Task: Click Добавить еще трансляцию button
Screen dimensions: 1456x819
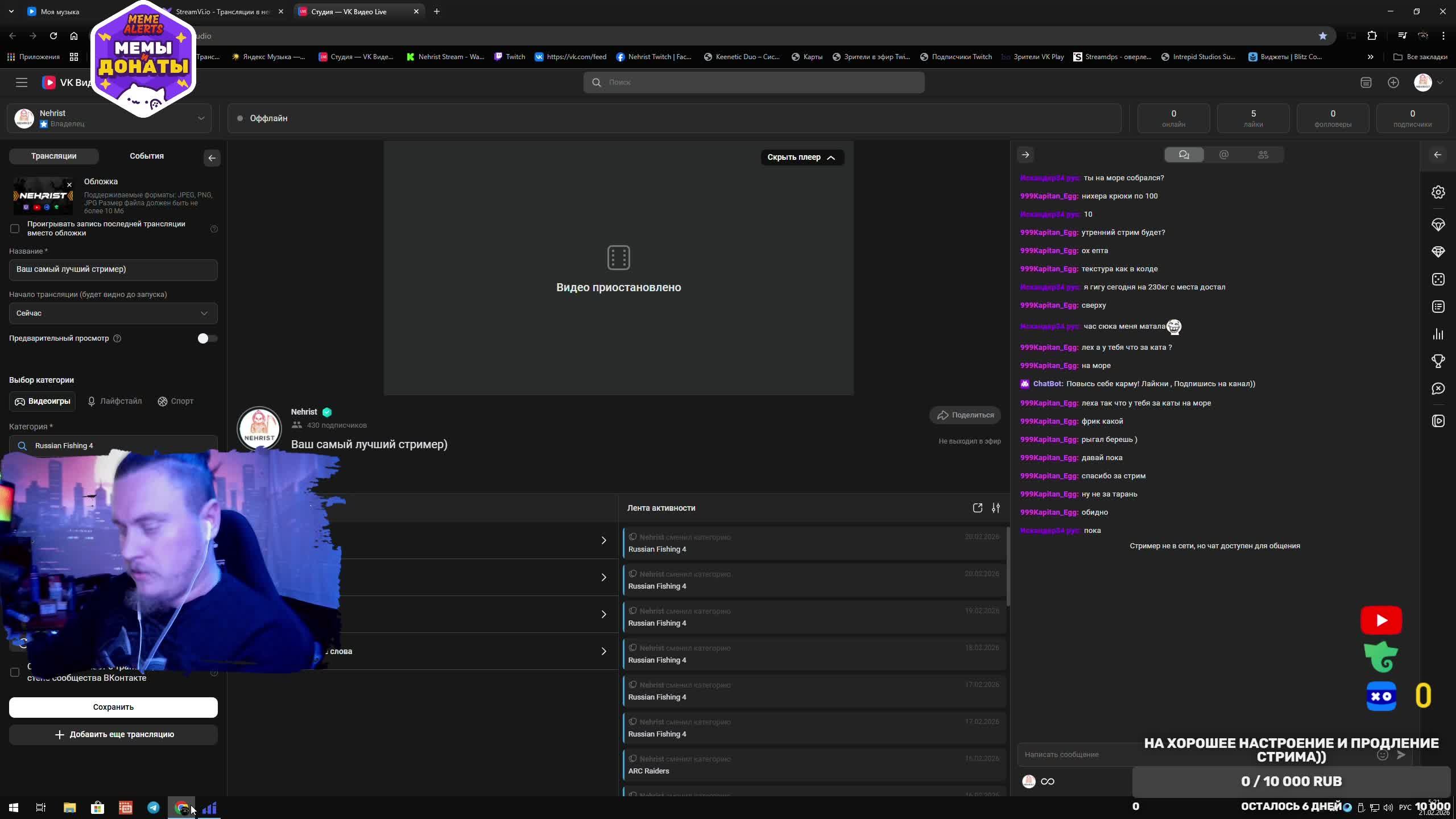Action: 113,734
